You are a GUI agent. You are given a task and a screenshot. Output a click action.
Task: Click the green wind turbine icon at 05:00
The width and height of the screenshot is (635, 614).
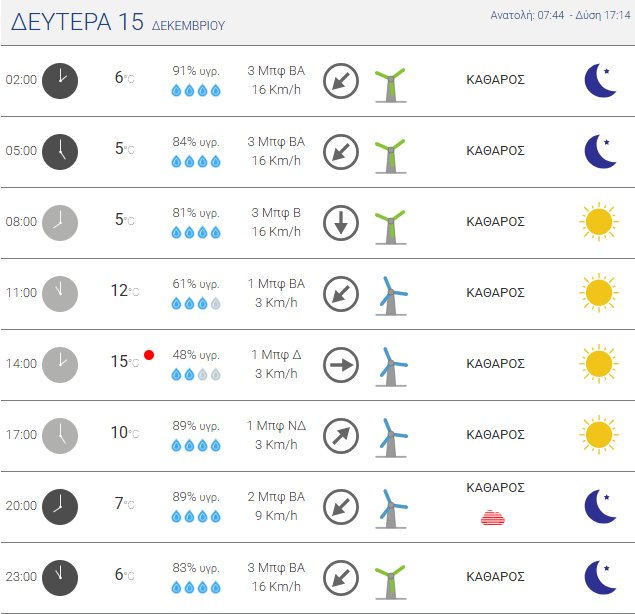(x=389, y=151)
